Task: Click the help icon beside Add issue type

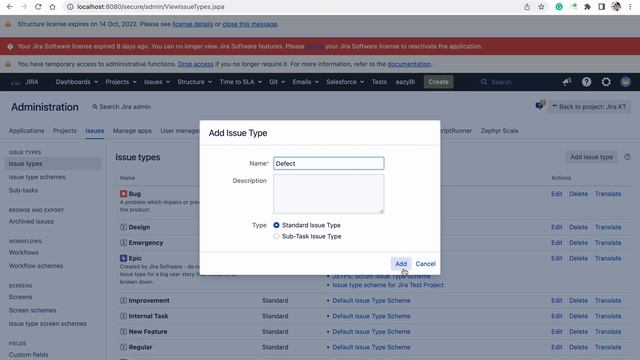Action: [627, 157]
